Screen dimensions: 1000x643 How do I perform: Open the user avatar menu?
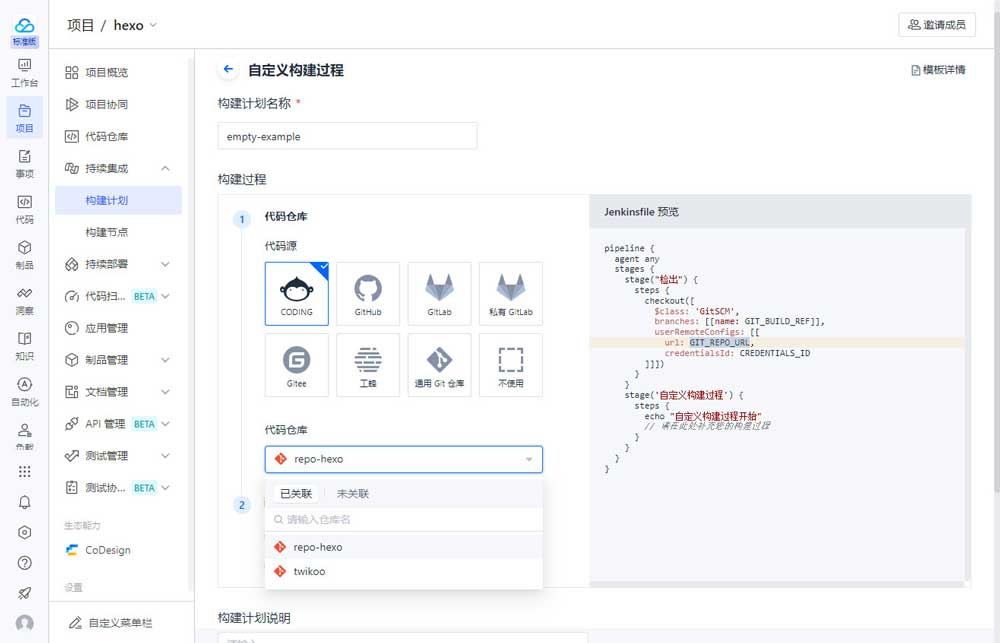[x=24, y=623]
